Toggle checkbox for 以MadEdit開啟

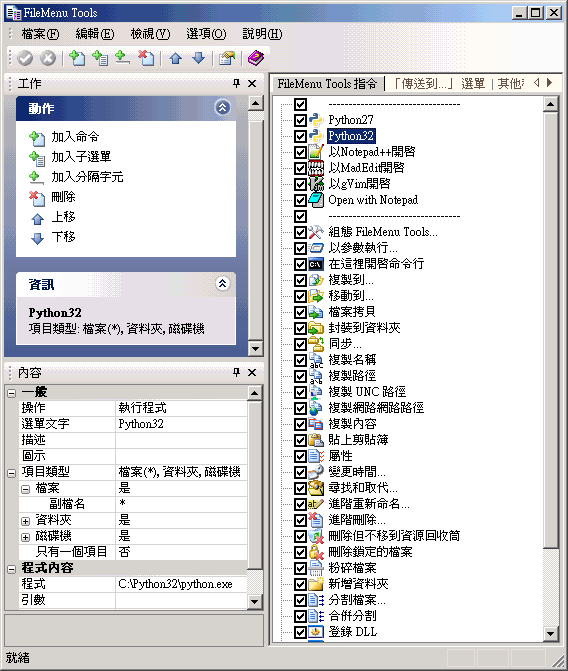300,168
